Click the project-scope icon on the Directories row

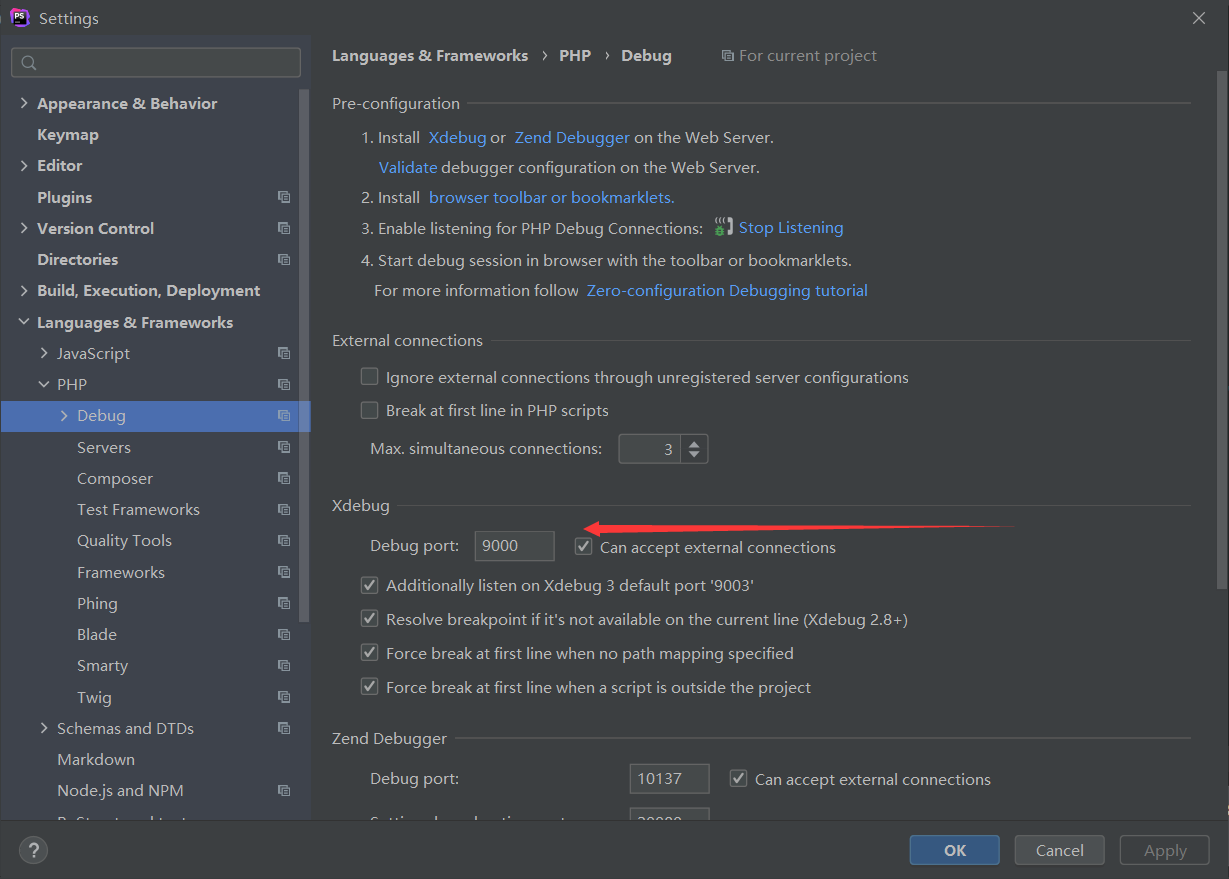pyautogui.click(x=284, y=260)
